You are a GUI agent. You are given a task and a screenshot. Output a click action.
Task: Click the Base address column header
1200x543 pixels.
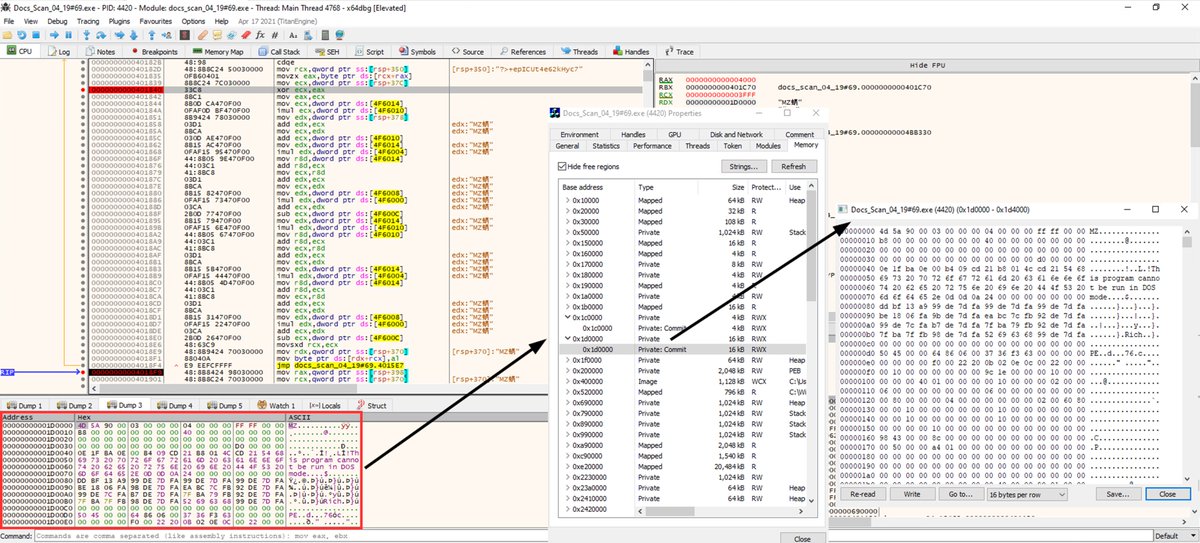coord(596,187)
